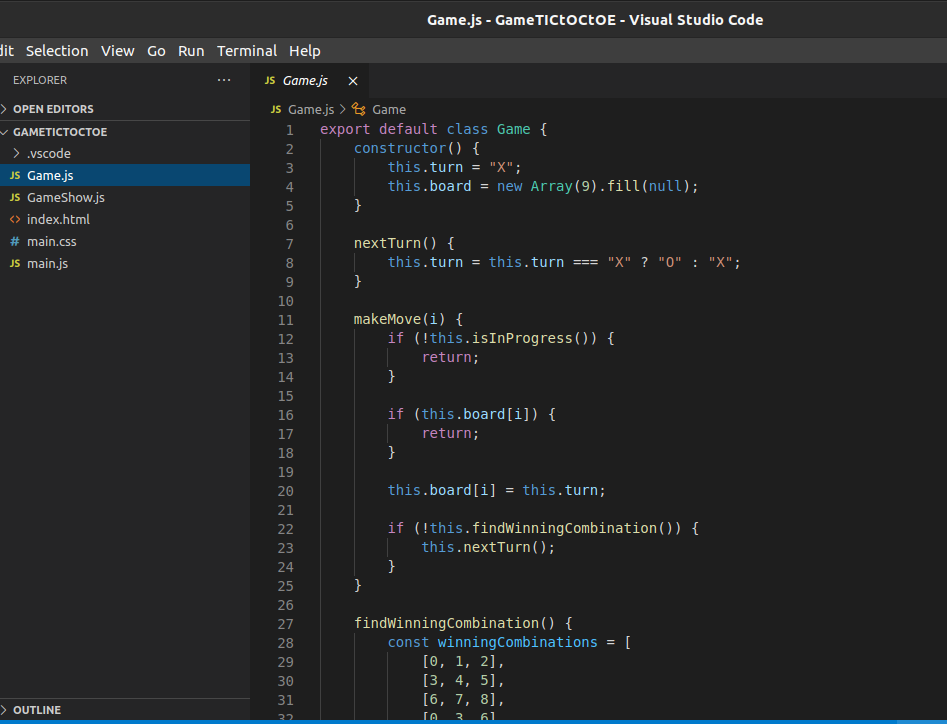Click the 'nextTurn() {' method definition
The height and width of the screenshot is (724, 947).
click(404, 243)
